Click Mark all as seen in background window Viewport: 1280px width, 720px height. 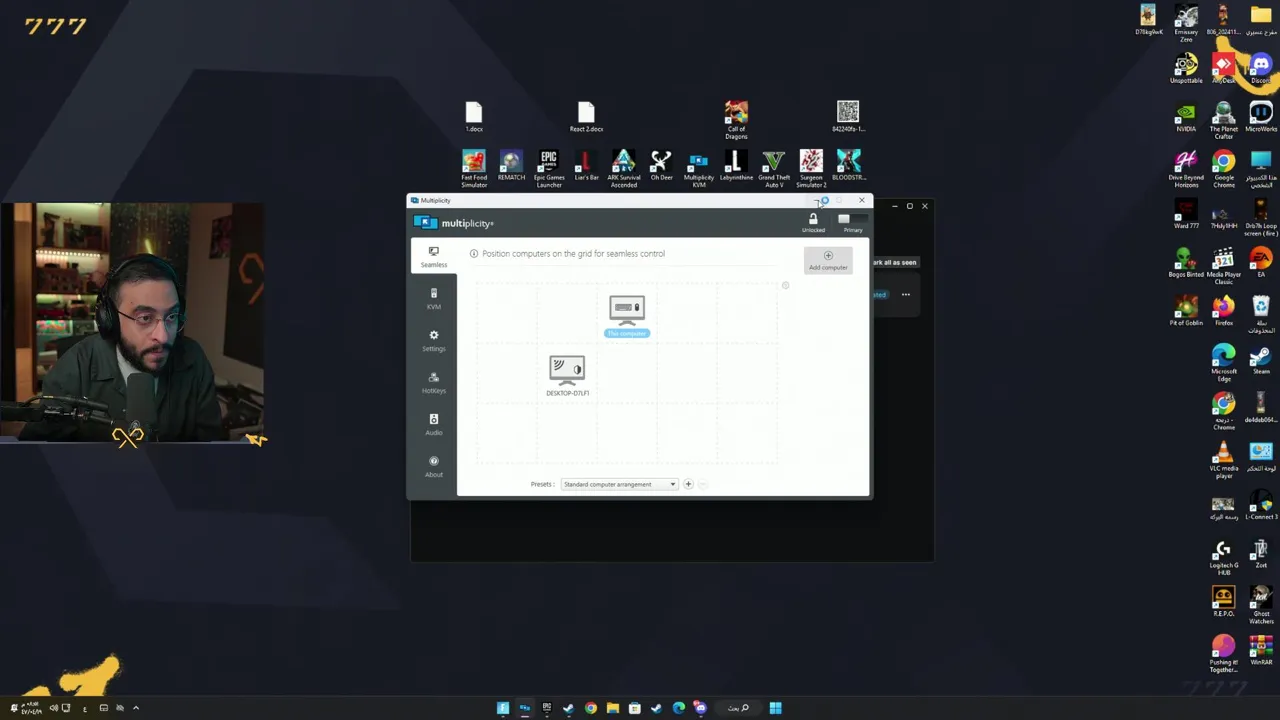pyautogui.click(x=894, y=262)
